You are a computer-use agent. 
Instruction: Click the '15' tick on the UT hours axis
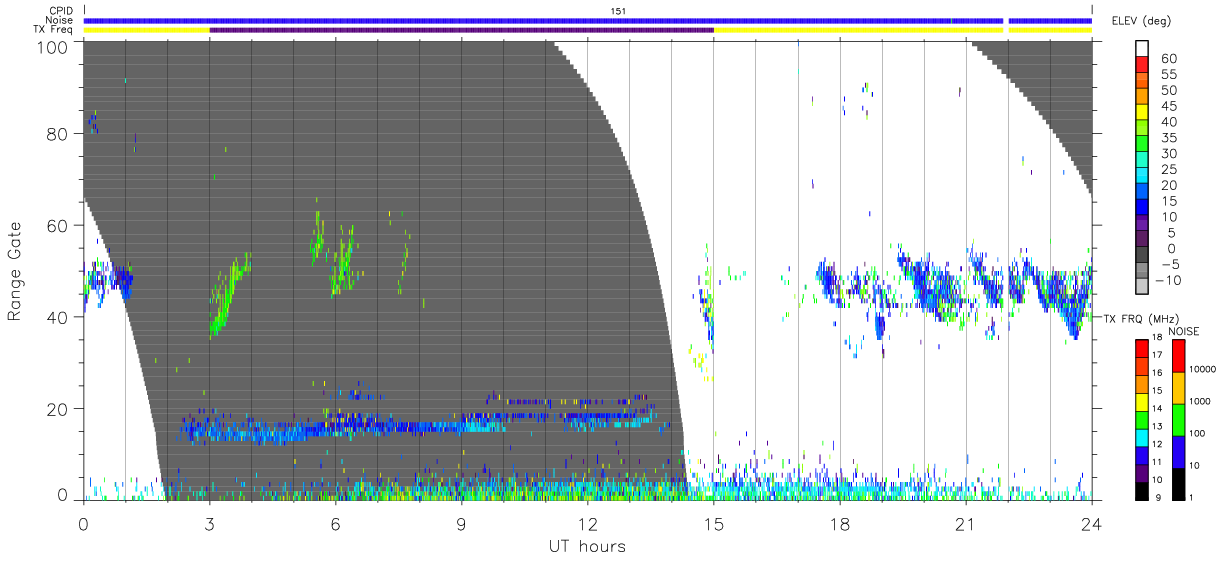[x=714, y=523]
